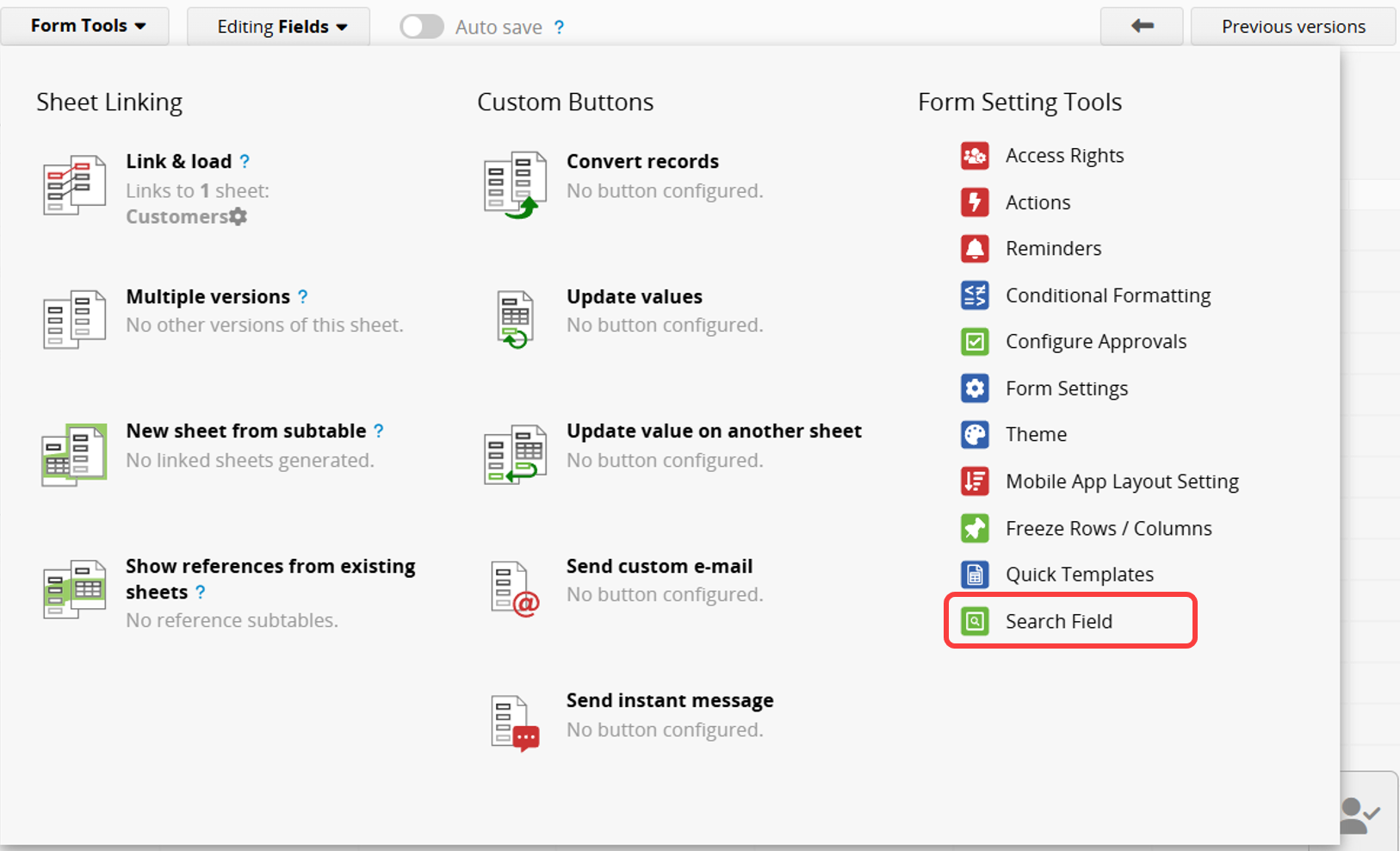The width and height of the screenshot is (1400, 851).
Task: Open the Search Field setting
Action: (x=1058, y=621)
